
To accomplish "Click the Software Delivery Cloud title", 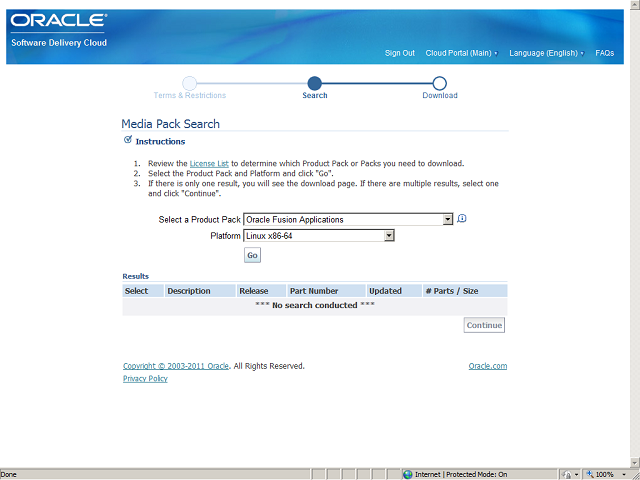I will coord(59,42).
